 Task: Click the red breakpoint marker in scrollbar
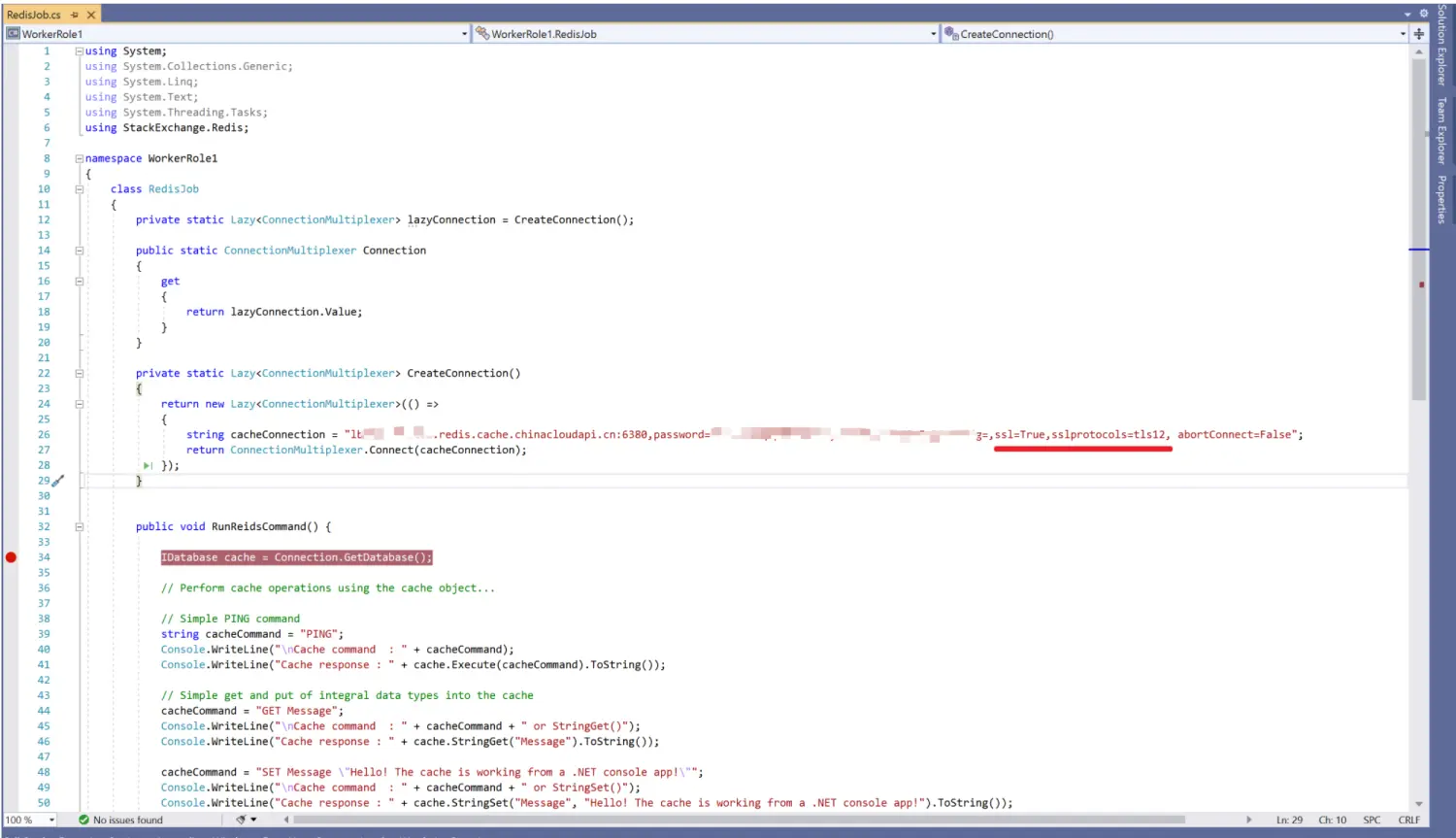(x=1422, y=285)
